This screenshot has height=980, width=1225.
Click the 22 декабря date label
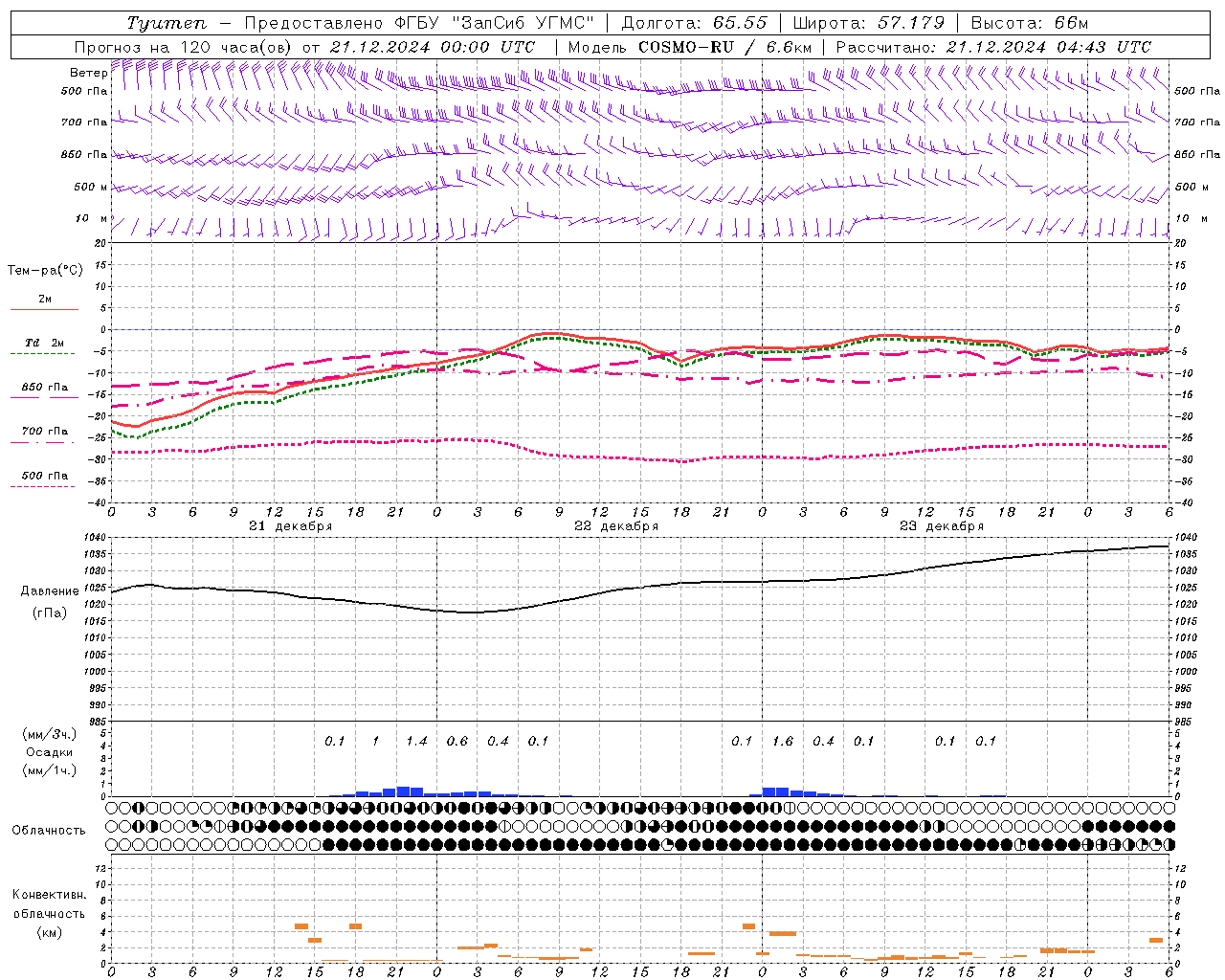(x=616, y=526)
